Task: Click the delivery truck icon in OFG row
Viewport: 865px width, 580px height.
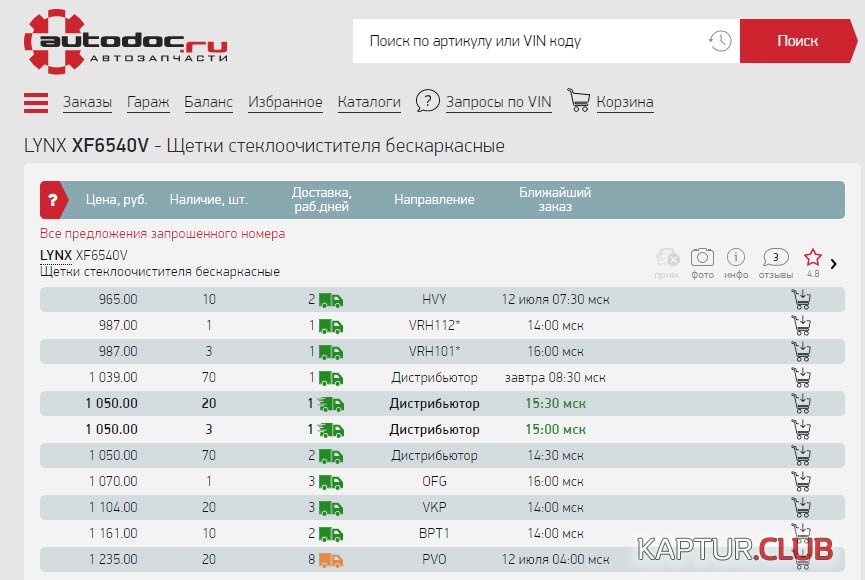Action: click(331, 482)
